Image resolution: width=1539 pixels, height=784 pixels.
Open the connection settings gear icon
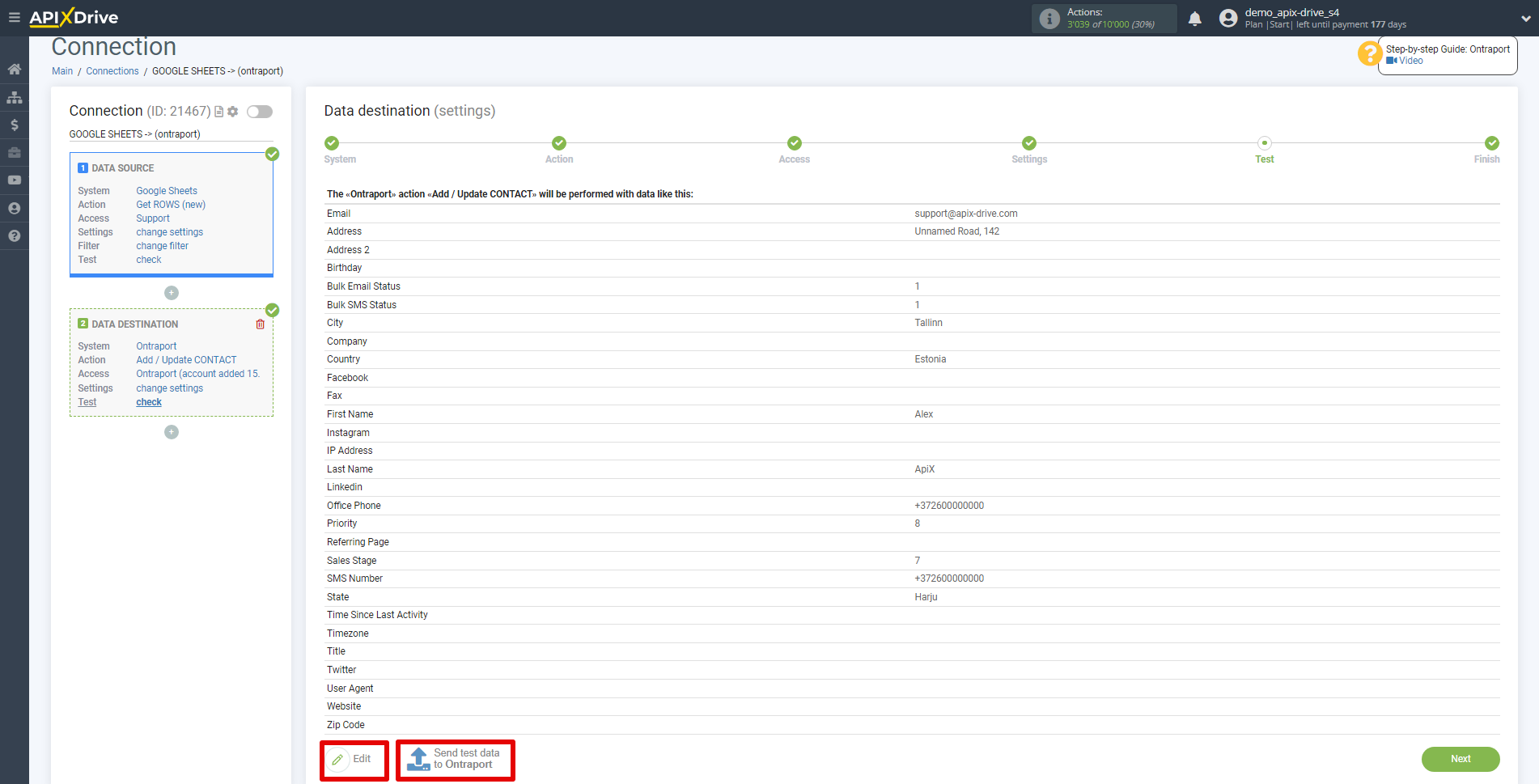[x=233, y=112]
